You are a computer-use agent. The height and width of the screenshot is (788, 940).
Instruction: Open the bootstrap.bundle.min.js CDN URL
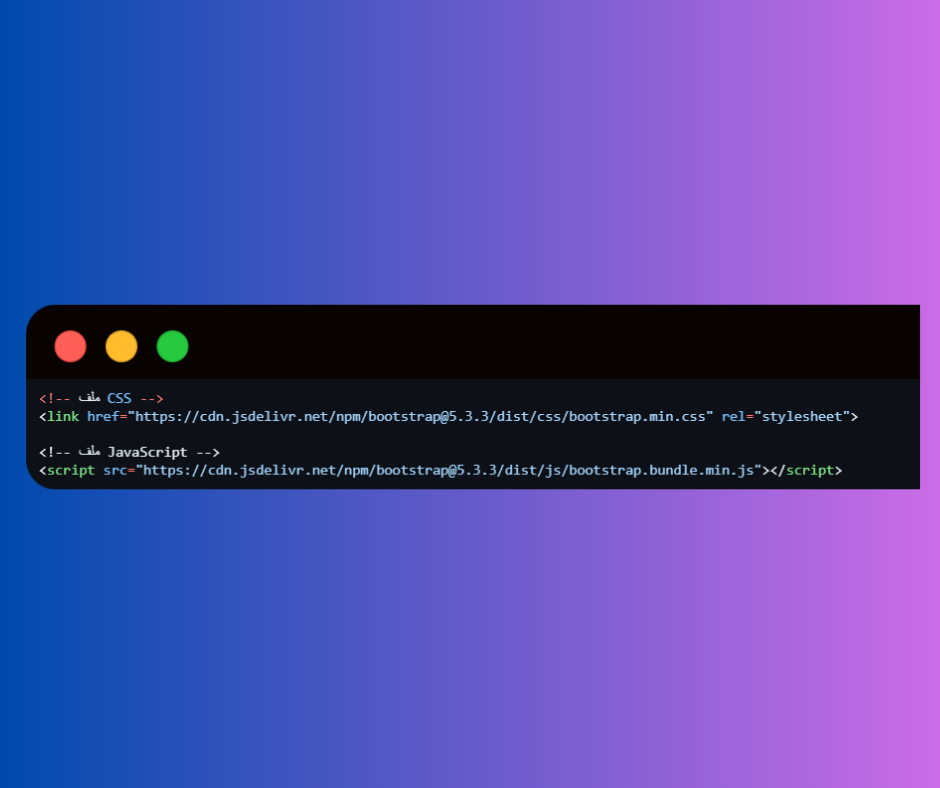click(x=448, y=470)
